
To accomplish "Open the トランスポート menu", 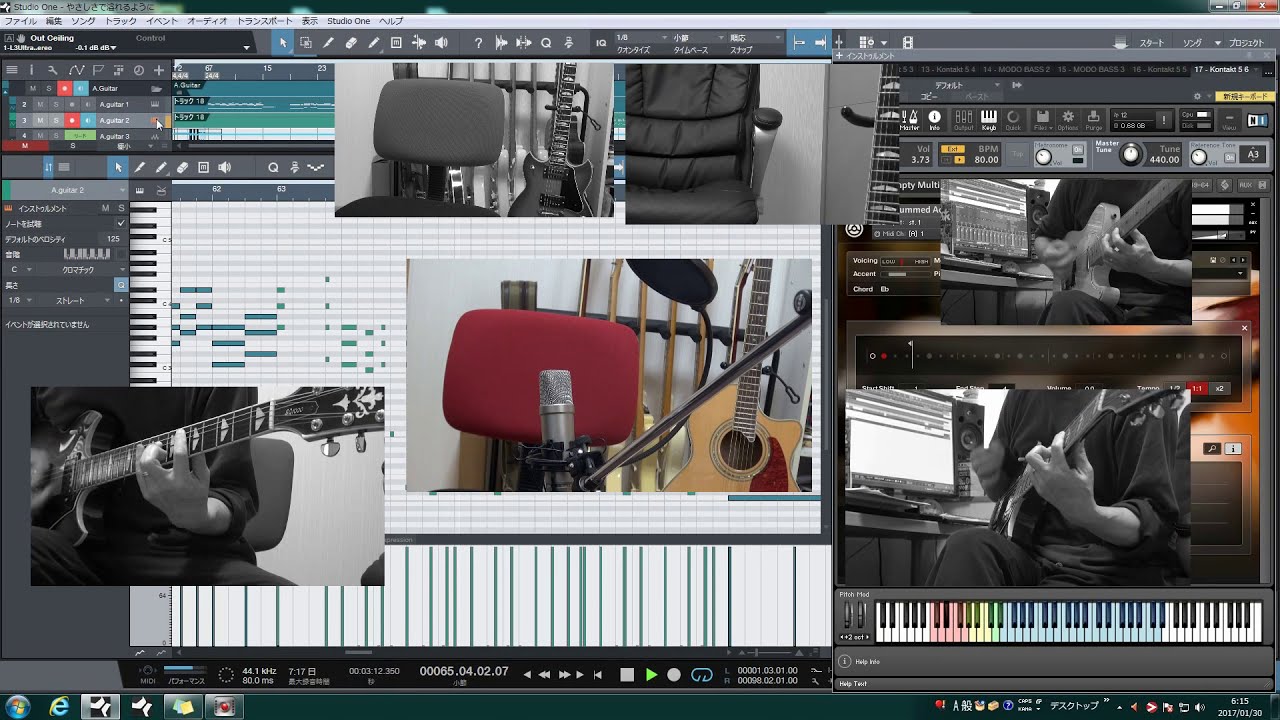I will (266, 21).
